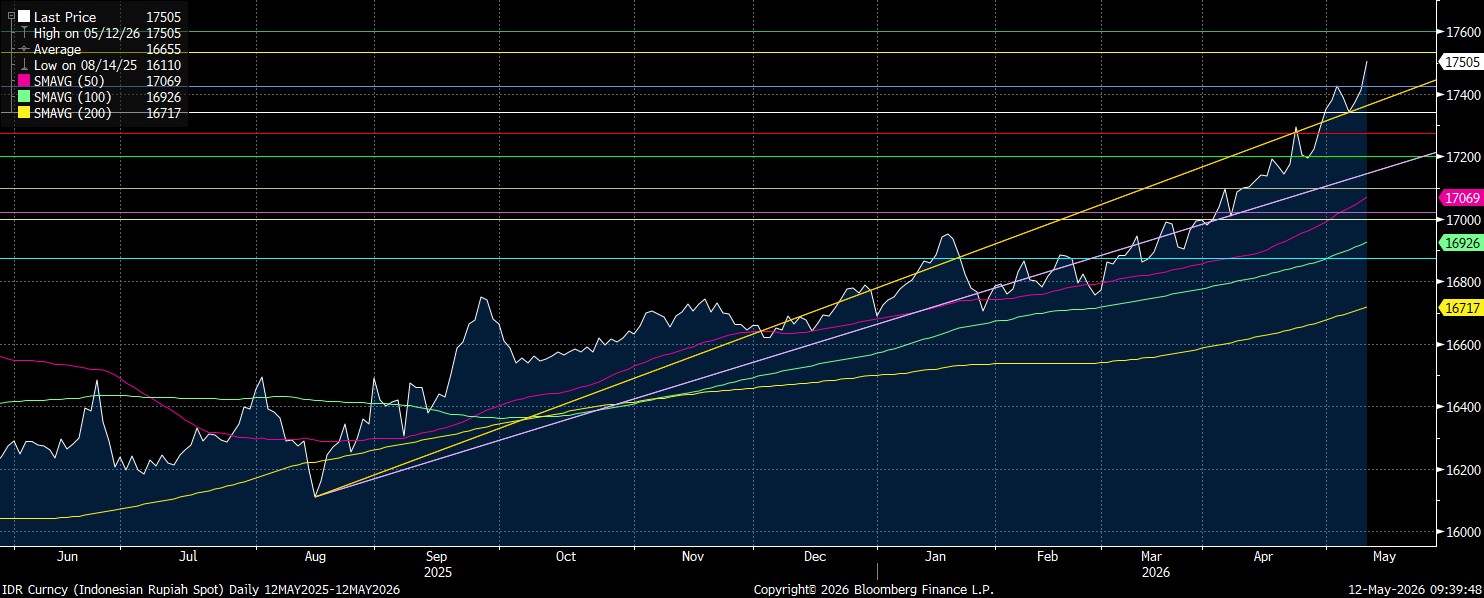Click the green 16926 axis value tag
Image resolution: width=1484 pixels, height=598 pixels.
pos(1464,243)
